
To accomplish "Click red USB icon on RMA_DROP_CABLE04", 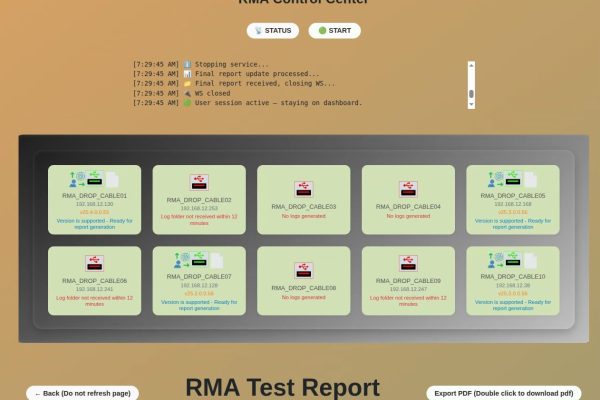I will point(408,189).
